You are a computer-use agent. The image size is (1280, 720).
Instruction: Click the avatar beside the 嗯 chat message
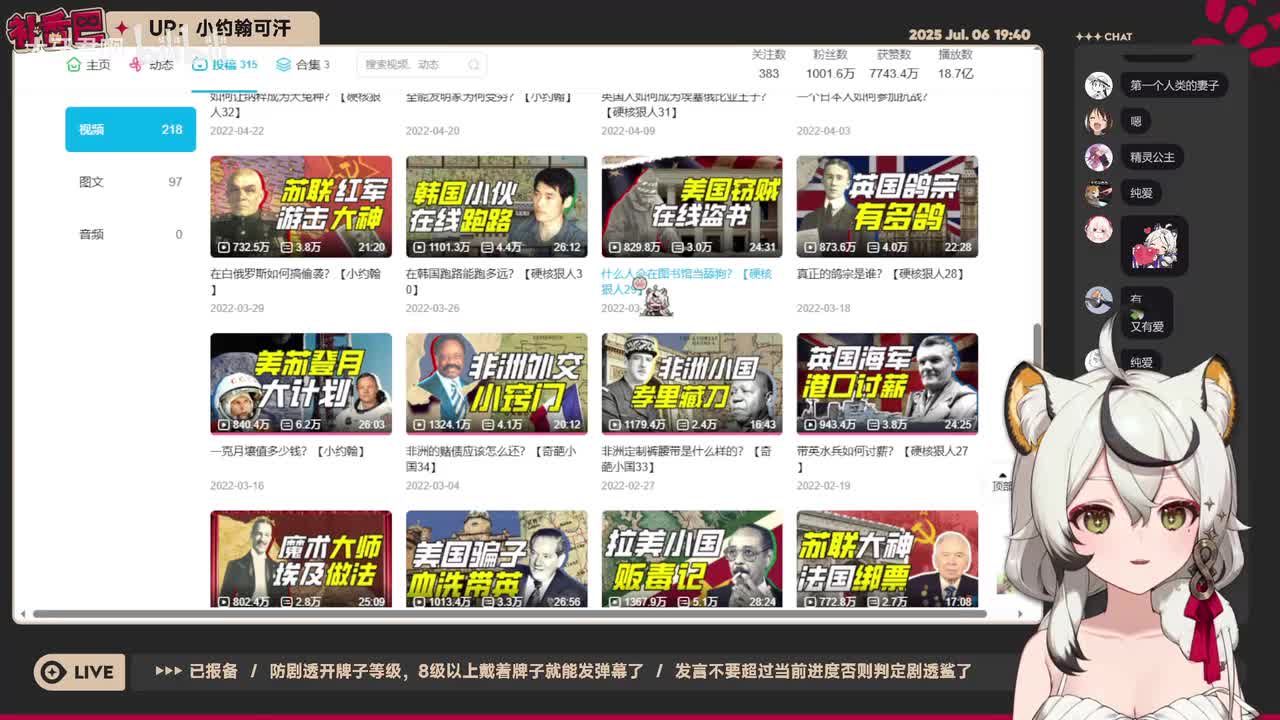[x=1099, y=121]
